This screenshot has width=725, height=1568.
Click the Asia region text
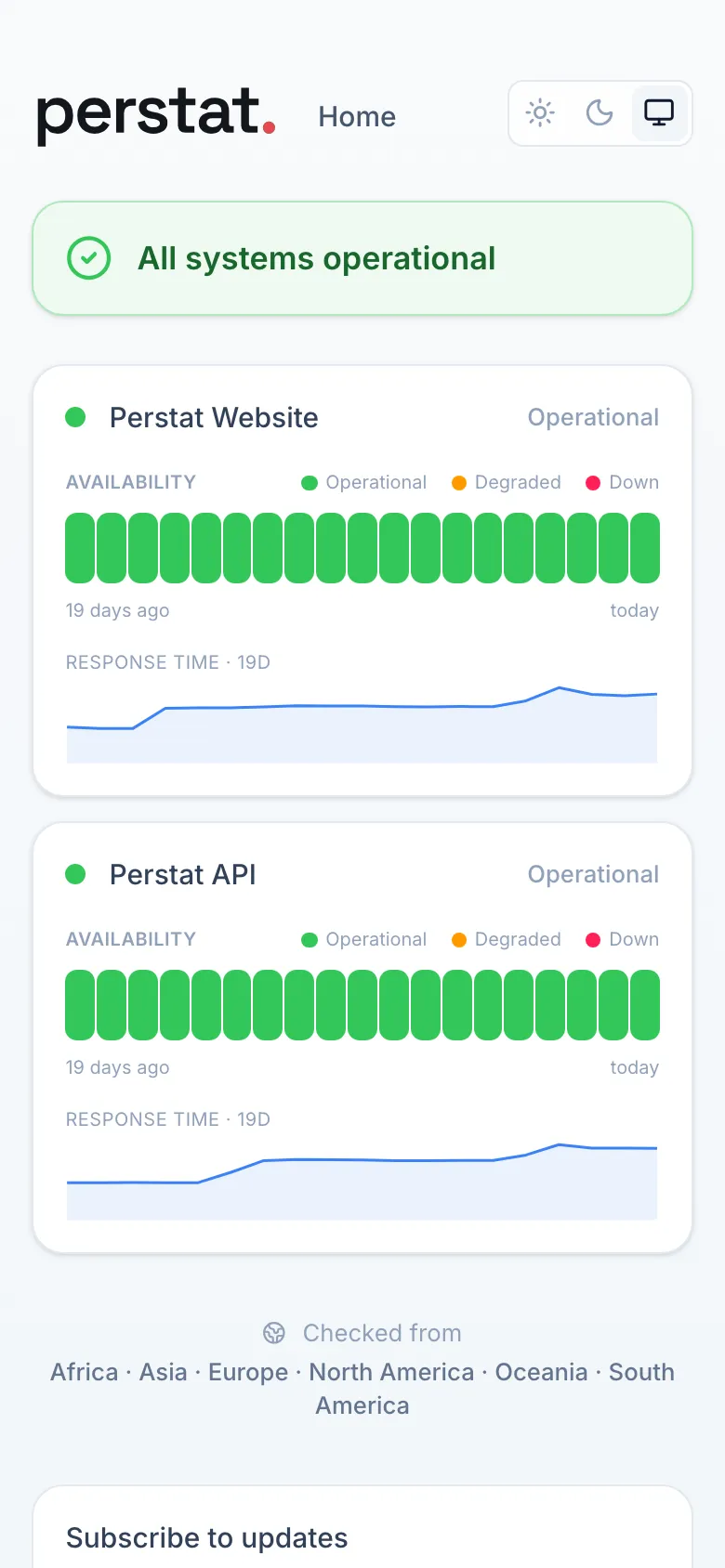[x=164, y=1372]
